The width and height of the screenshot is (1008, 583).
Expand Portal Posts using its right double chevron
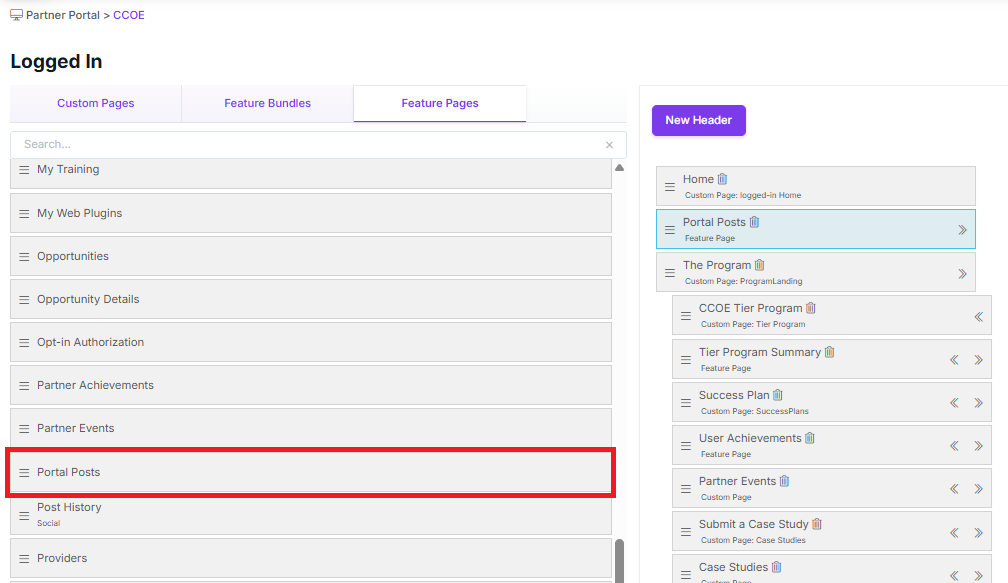click(x=963, y=229)
